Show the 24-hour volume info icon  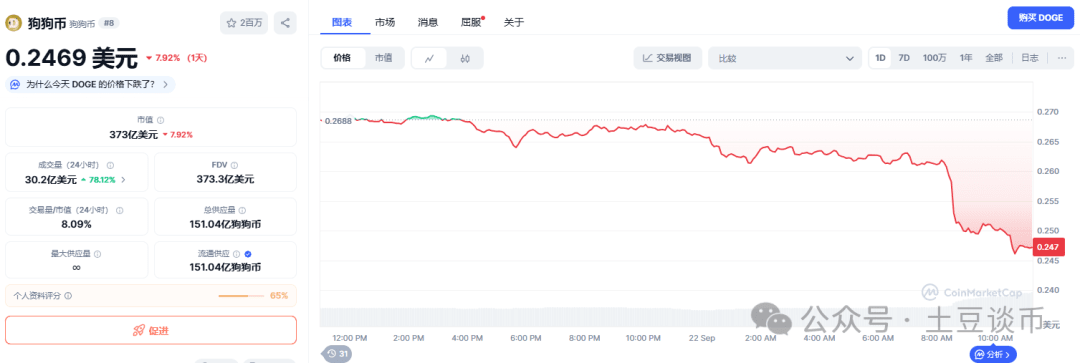110,165
